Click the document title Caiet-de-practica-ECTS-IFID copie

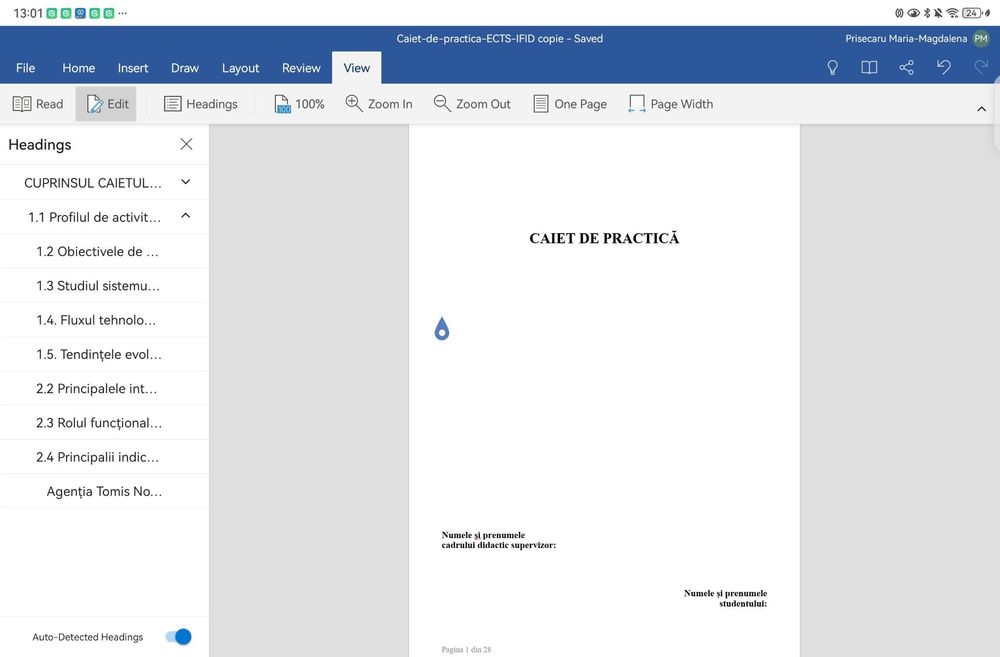(480, 38)
